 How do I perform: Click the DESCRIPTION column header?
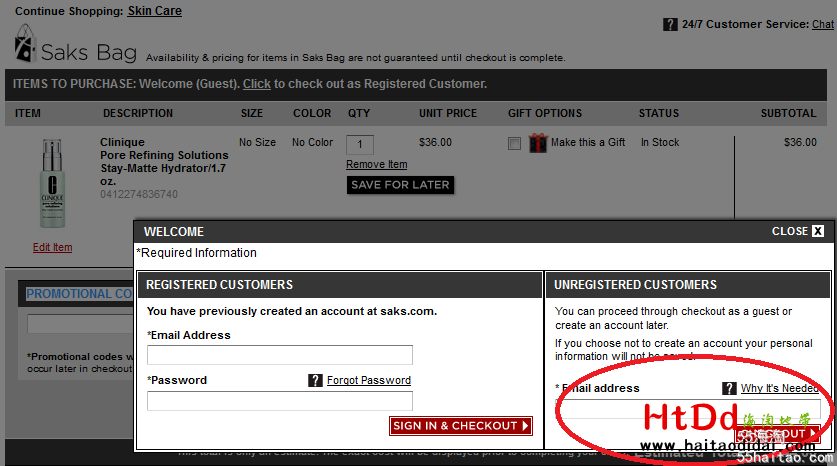138,113
